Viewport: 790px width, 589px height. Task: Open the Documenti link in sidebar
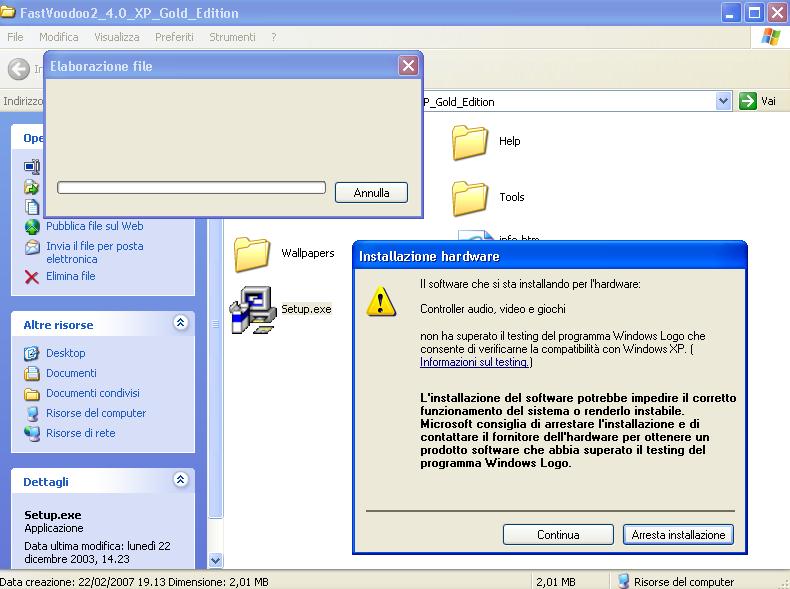(71, 373)
